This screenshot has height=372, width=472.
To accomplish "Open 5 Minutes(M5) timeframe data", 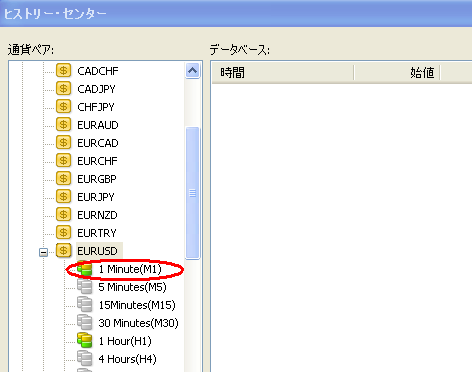I will pos(132,287).
